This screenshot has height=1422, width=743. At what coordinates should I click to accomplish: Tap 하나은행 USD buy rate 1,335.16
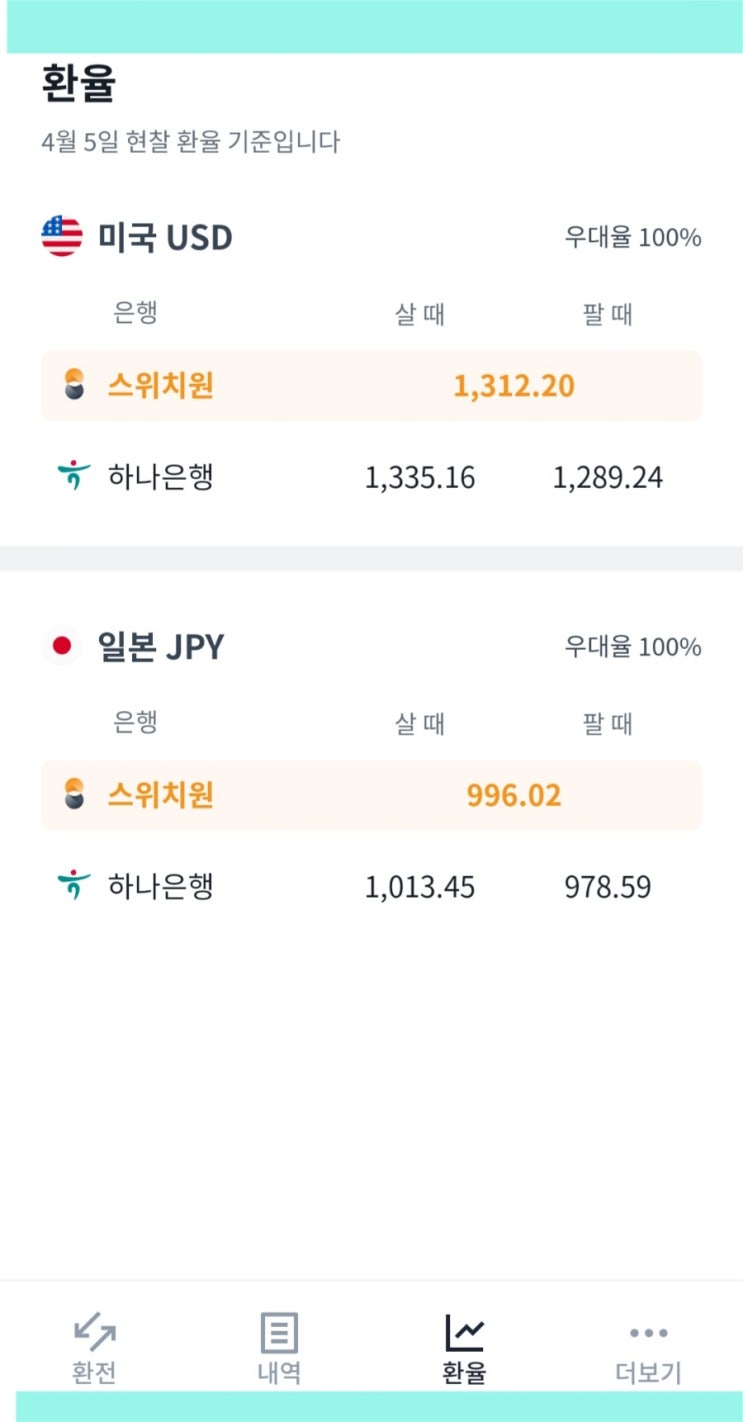coord(420,478)
